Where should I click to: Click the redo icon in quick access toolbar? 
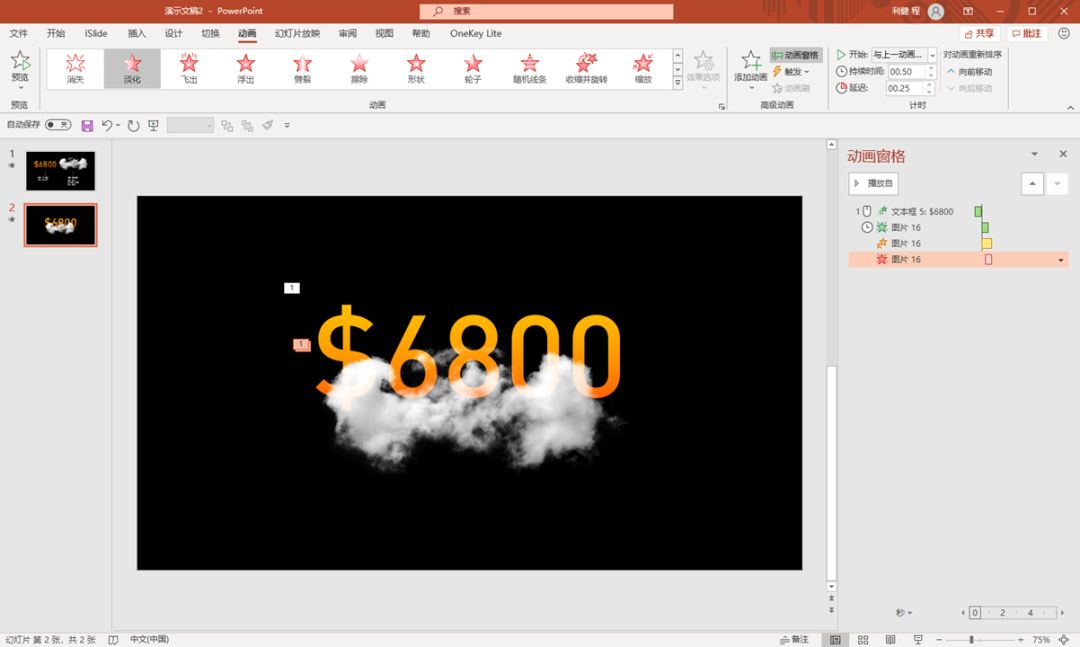click(134, 125)
